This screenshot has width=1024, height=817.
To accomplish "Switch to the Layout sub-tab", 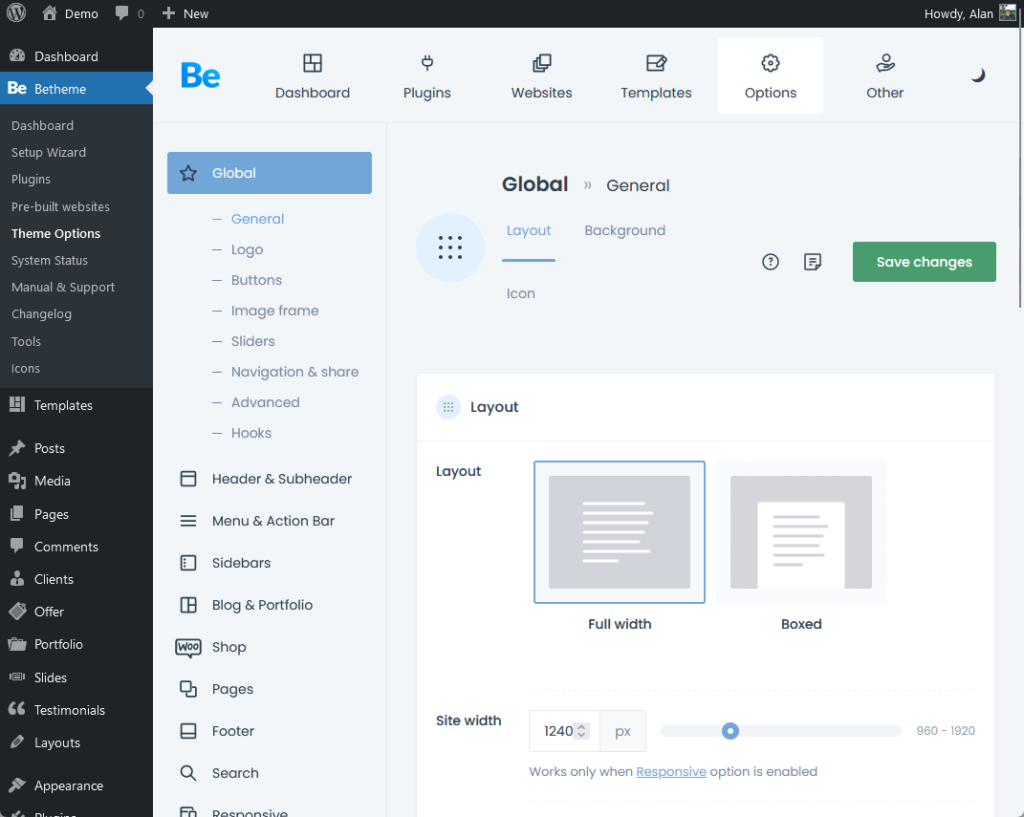I will coord(528,231).
